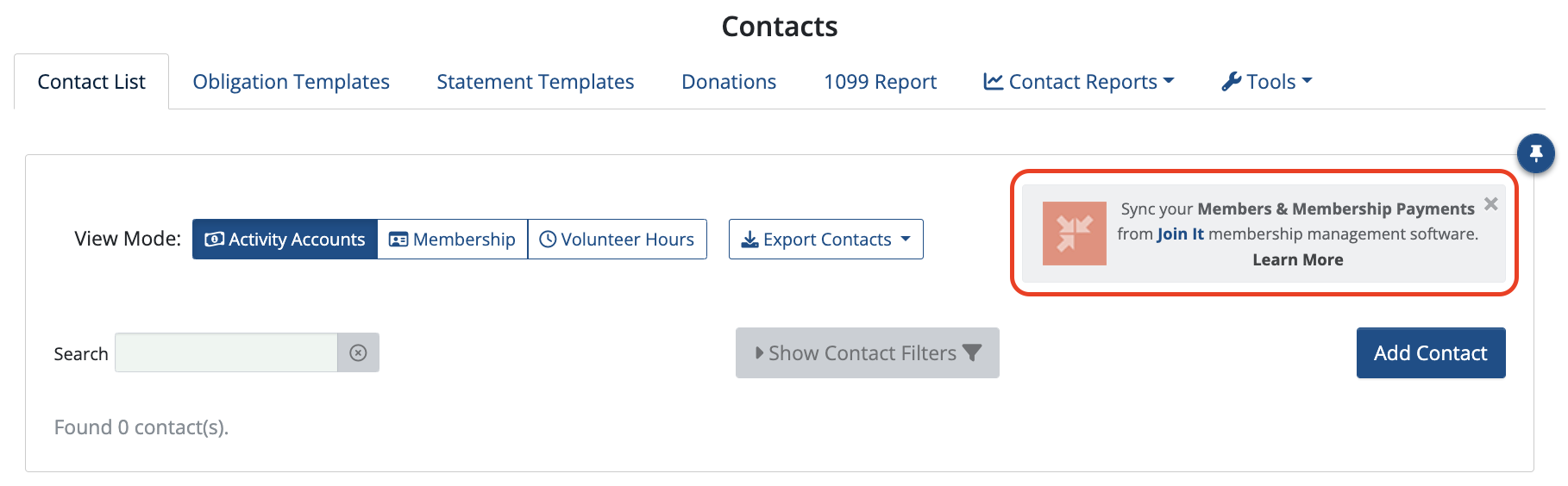
Task: Switch view mode to Volunteer Hours
Action: point(617,240)
